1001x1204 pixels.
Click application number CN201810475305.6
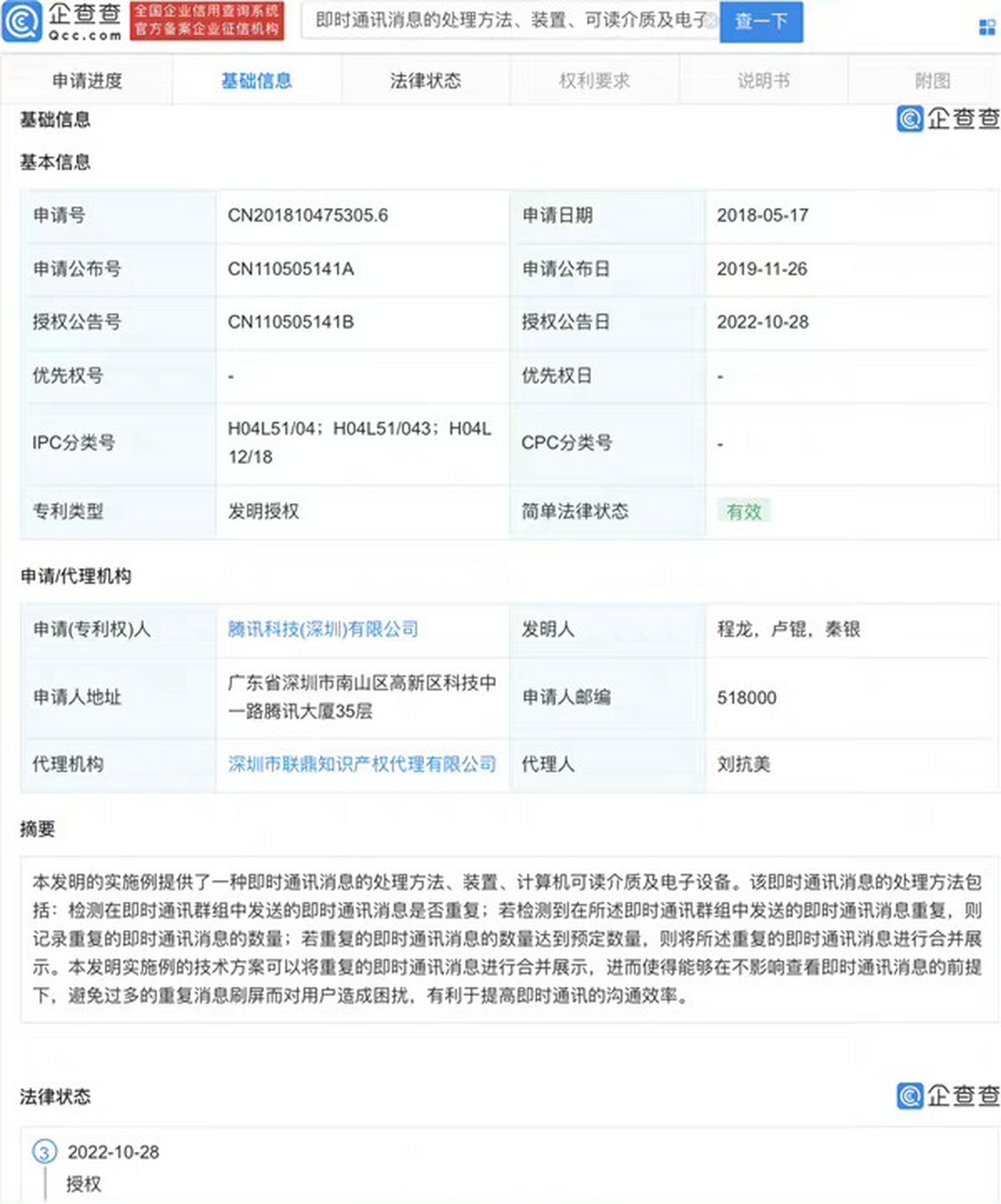click(308, 215)
